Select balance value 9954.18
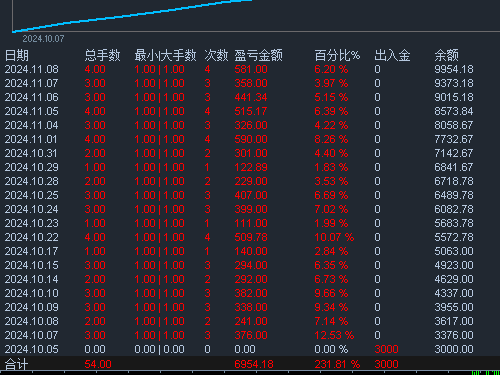The image size is (500, 375). [454, 69]
